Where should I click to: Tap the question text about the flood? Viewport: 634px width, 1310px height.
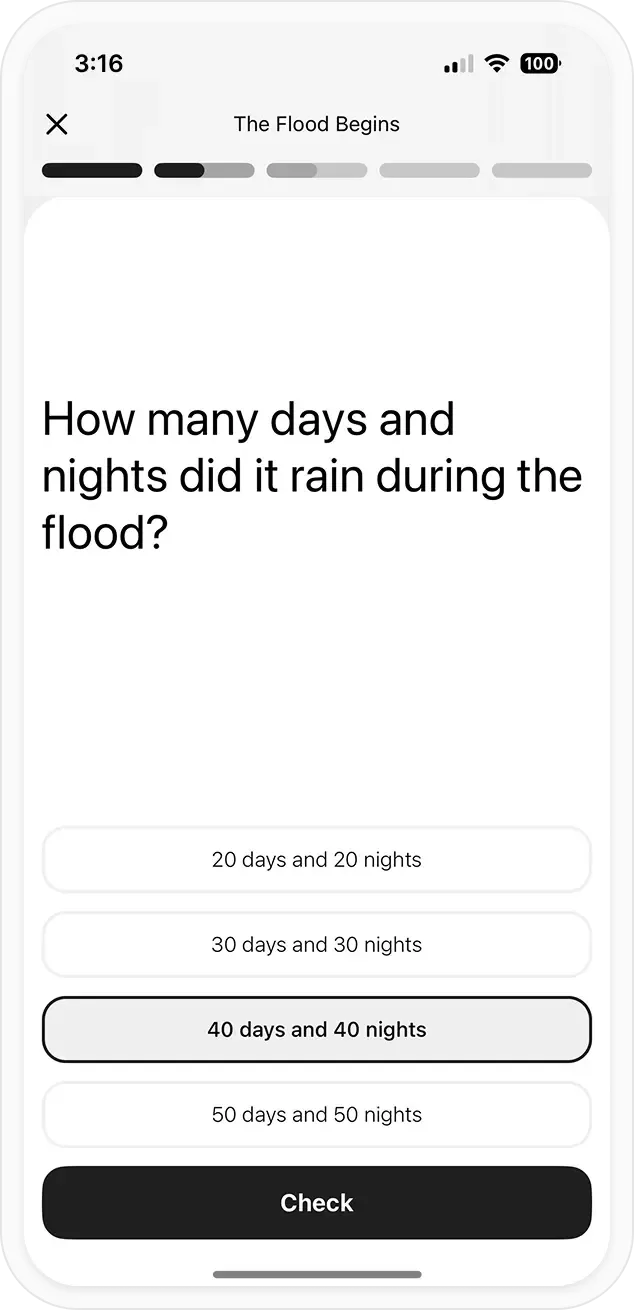click(x=312, y=475)
